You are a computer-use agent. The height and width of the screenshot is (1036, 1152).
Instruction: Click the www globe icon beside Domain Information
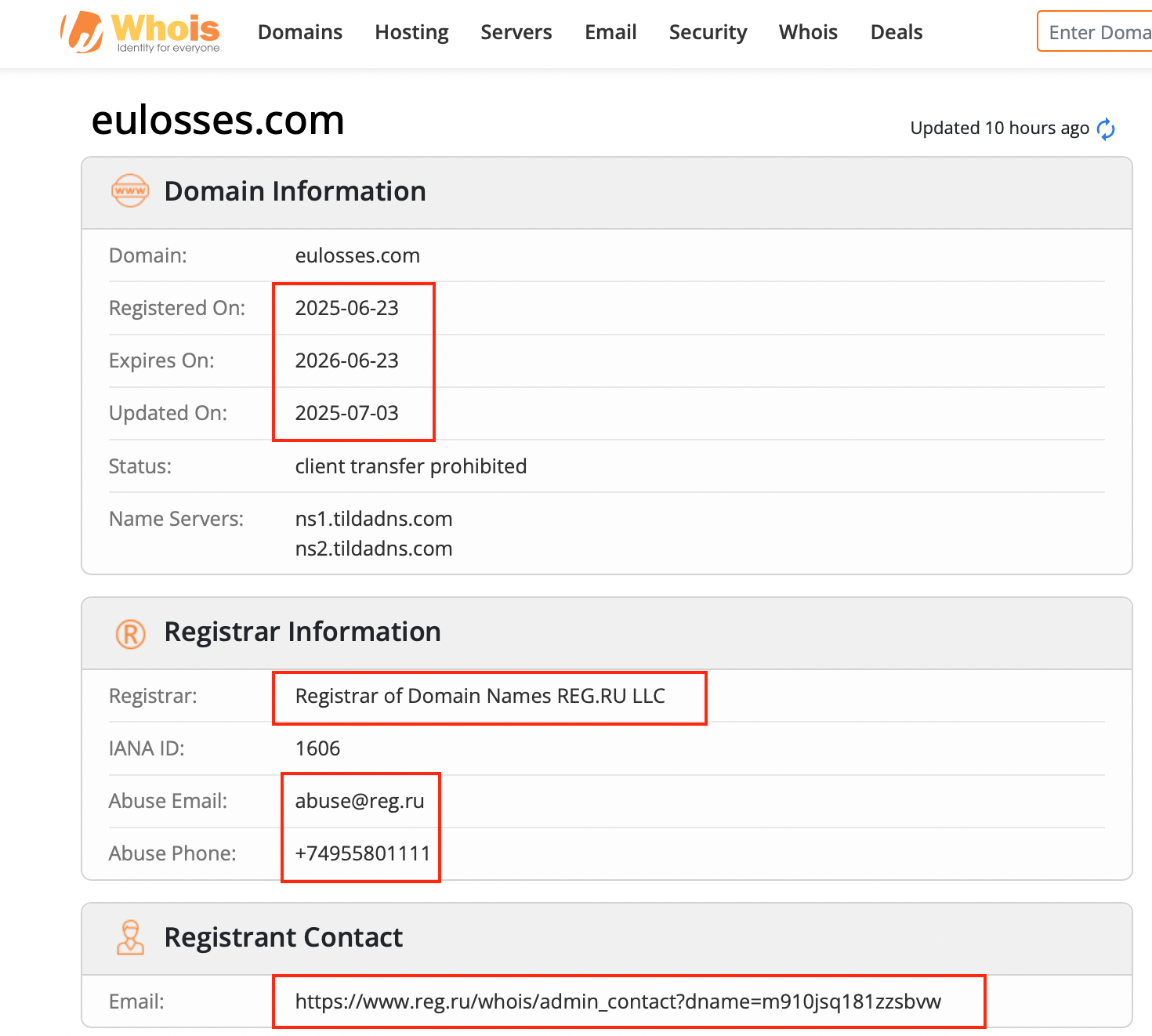pyautogui.click(x=130, y=190)
